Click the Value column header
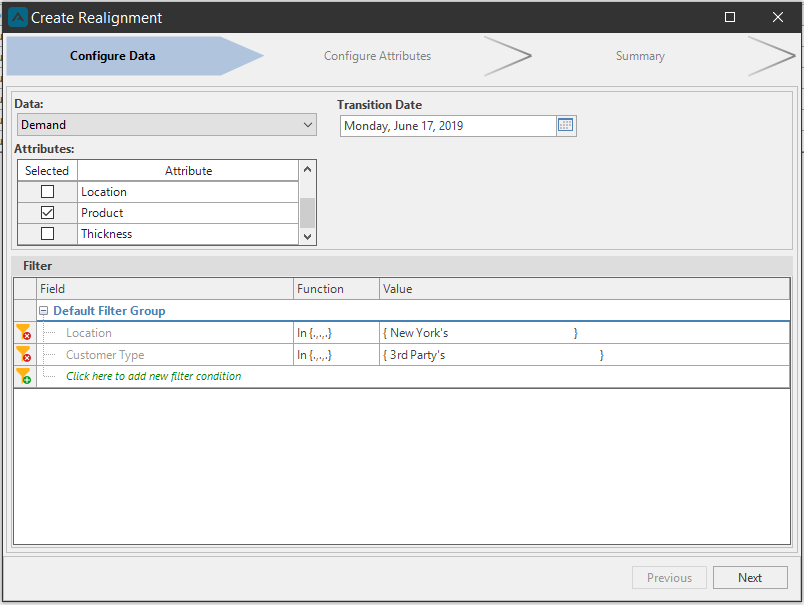Screen dimensions: 804x605 [x=584, y=289]
